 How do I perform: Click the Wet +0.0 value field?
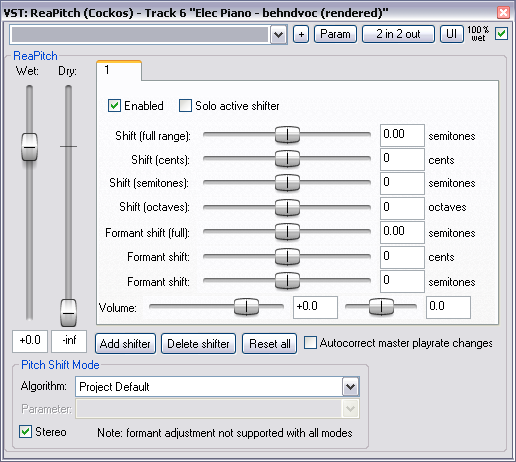click(x=30, y=341)
